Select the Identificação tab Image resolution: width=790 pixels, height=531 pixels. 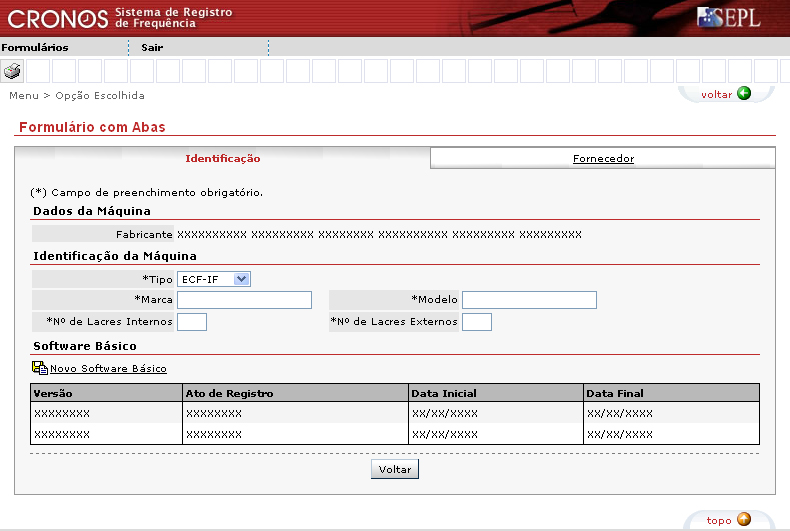[223, 158]
